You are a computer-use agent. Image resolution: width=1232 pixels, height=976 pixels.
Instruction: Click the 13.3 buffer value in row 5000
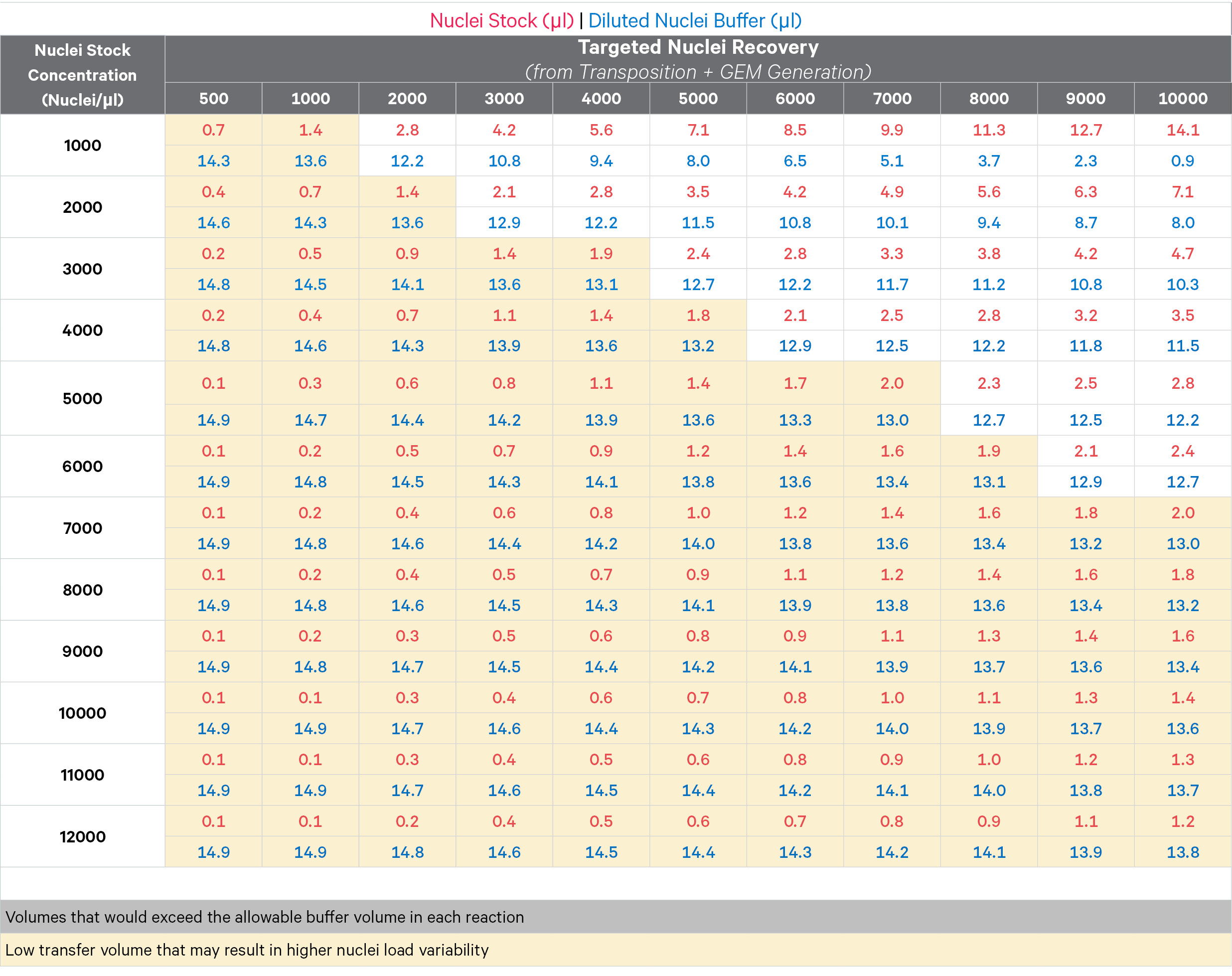794,420
